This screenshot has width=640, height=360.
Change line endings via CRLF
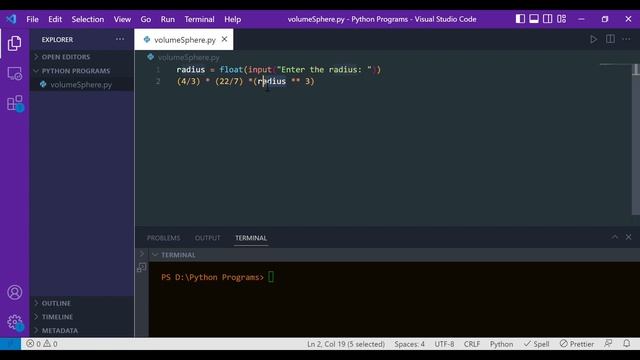tap(472, 344)
